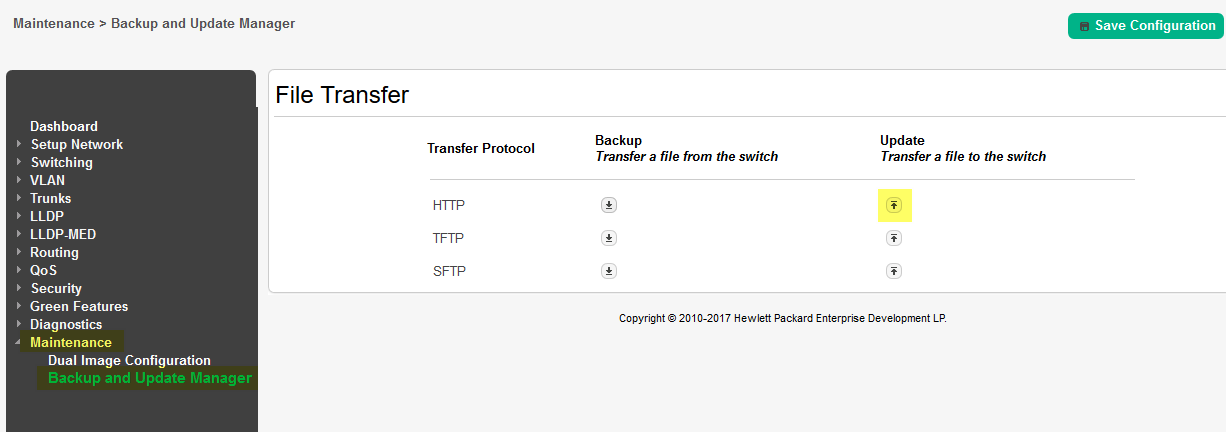The height and width of the screenshot is (432, 1226).
Task: Open Dual Image Configuration page
Action: pyautogui.click(x=129, y=360)
